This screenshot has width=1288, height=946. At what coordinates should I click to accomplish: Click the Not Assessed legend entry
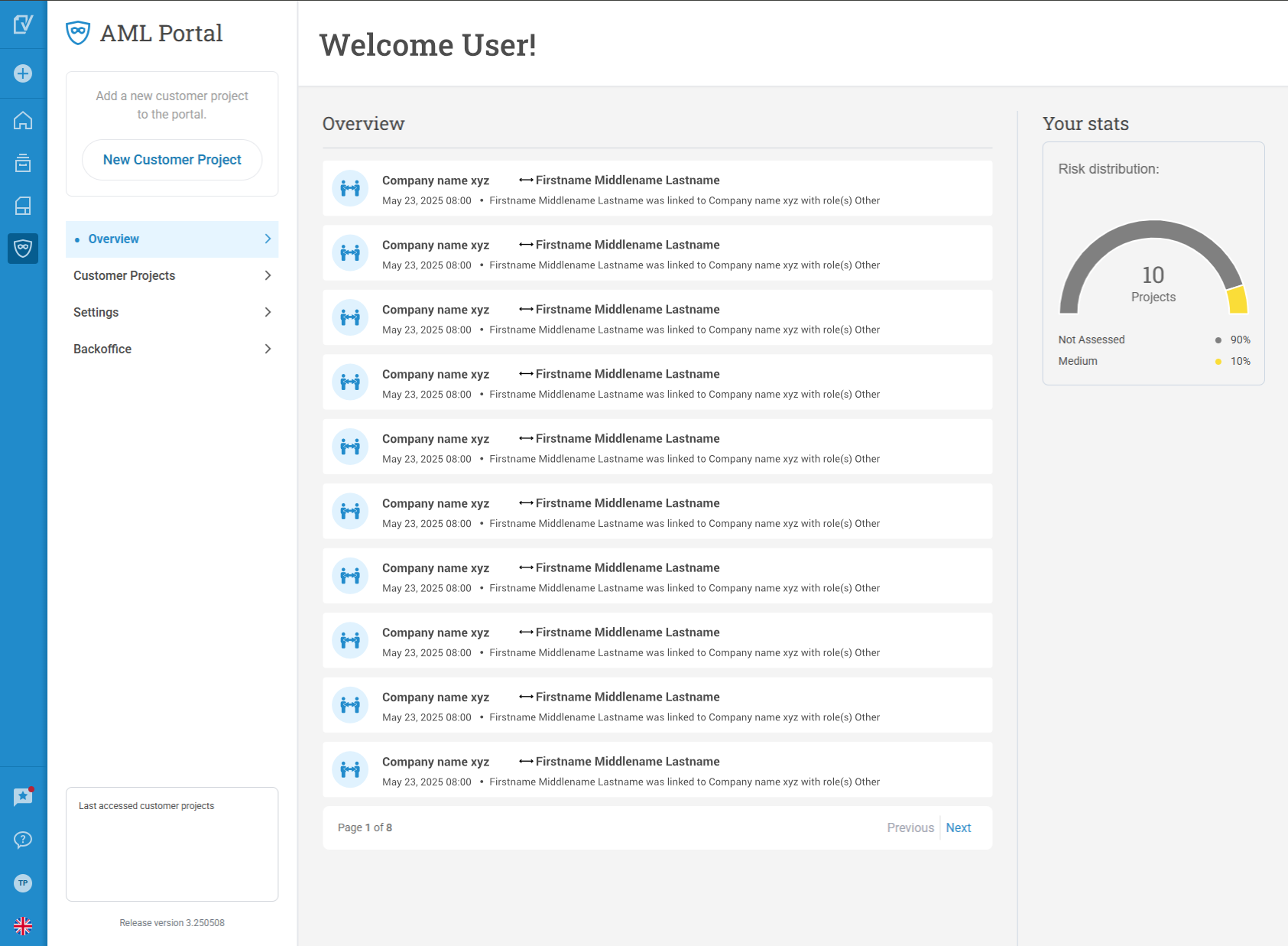[x=1154, y=340]
